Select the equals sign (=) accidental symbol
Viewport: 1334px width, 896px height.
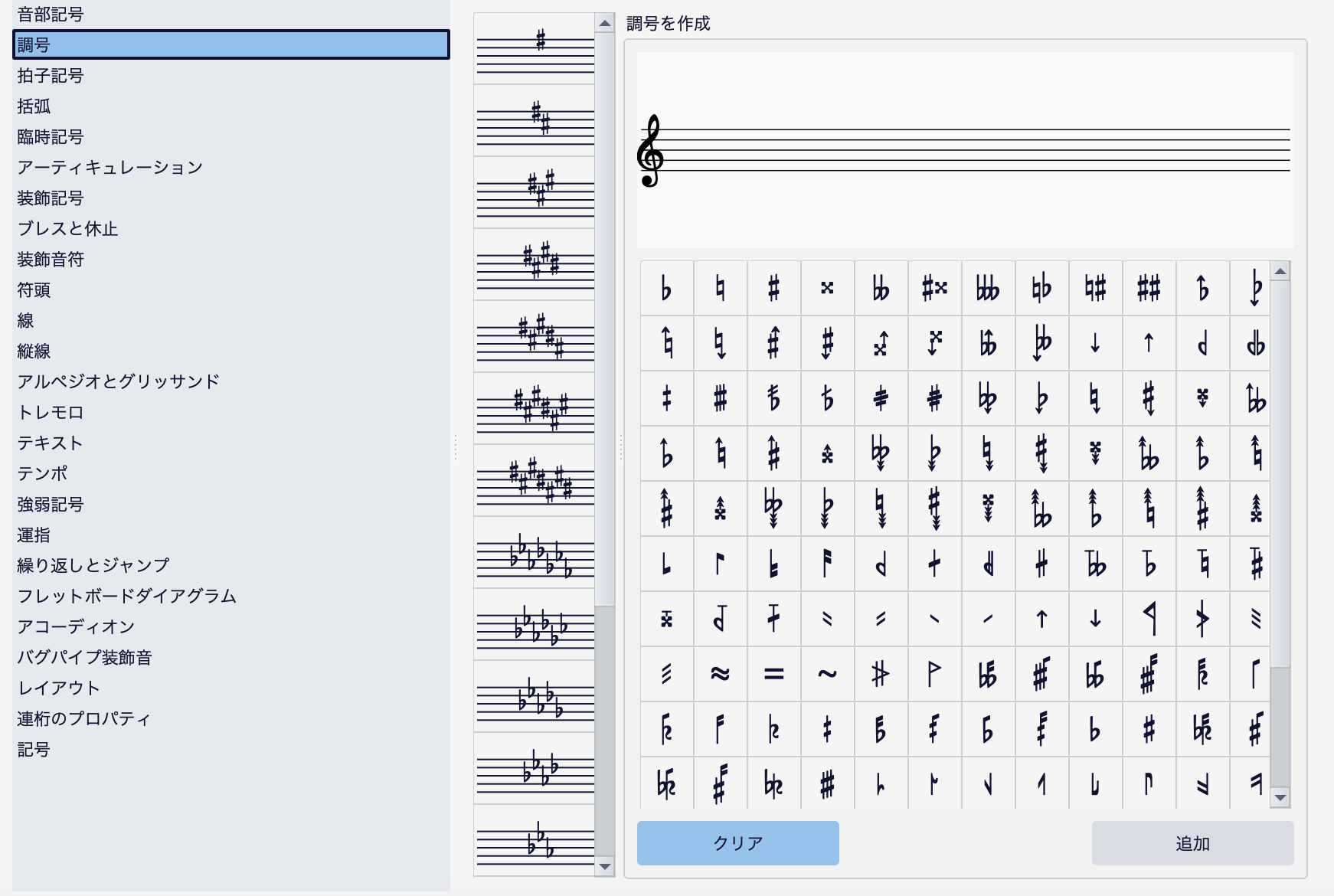pyautogui.click(x=773, y=675)
